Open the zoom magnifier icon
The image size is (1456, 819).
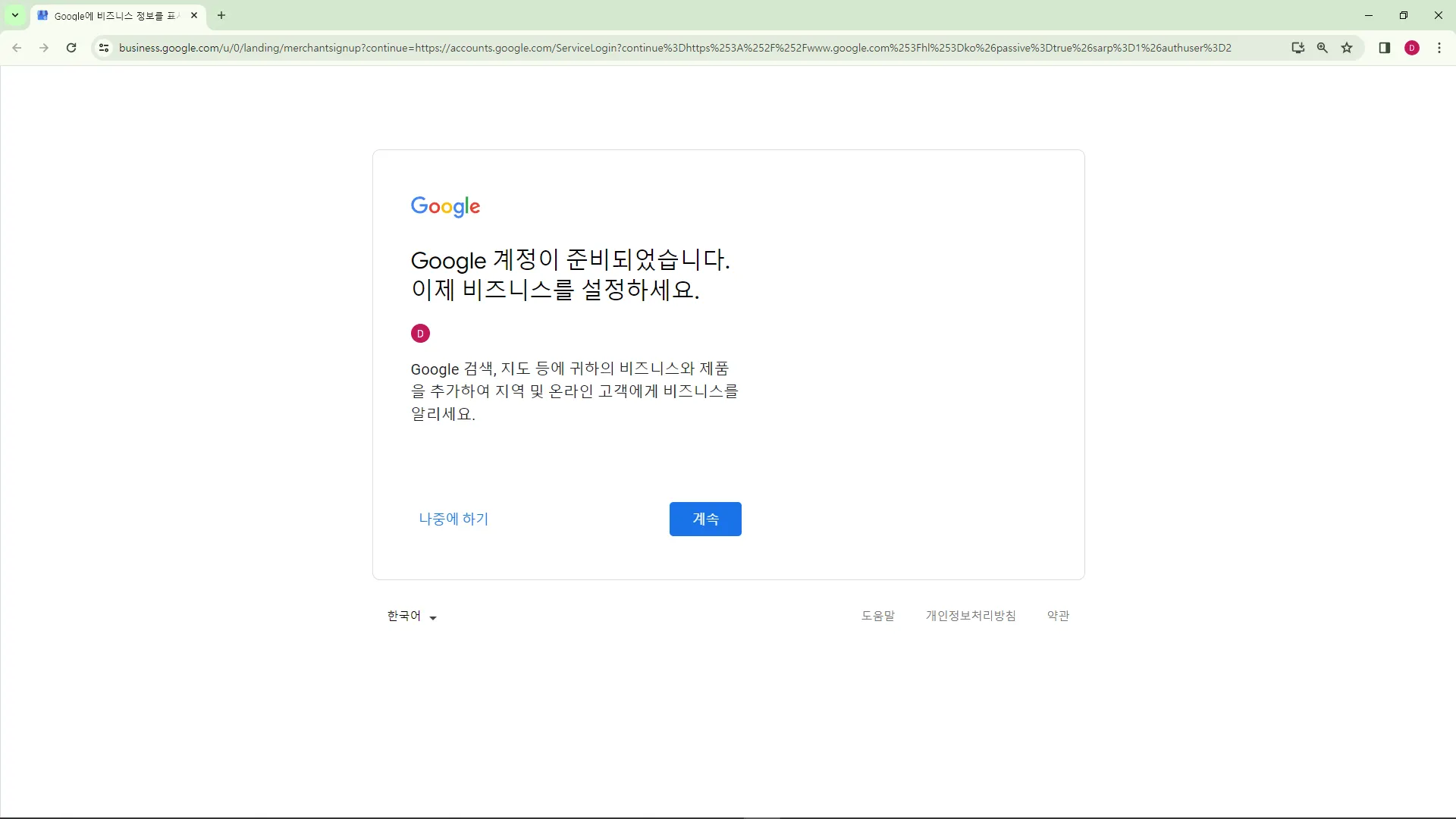[x=1323, y=48]
